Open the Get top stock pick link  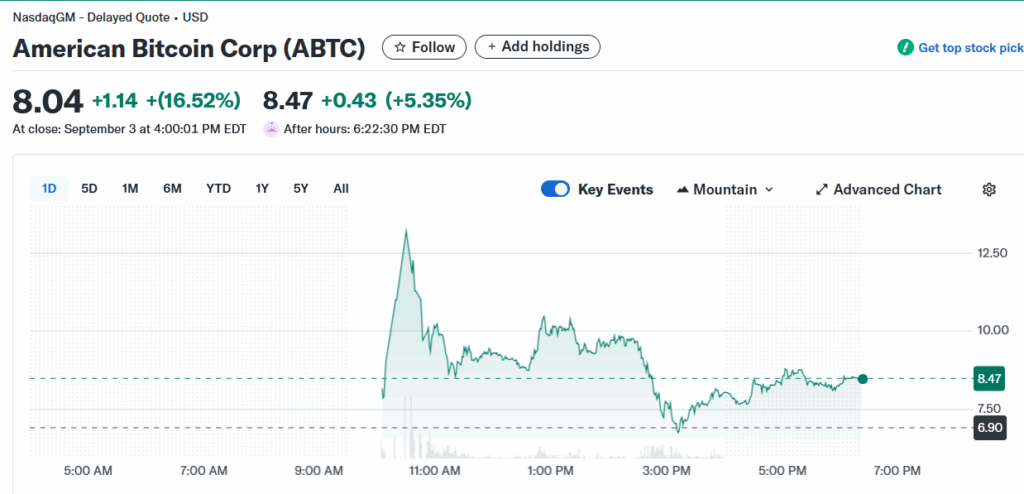click(970, 47)
